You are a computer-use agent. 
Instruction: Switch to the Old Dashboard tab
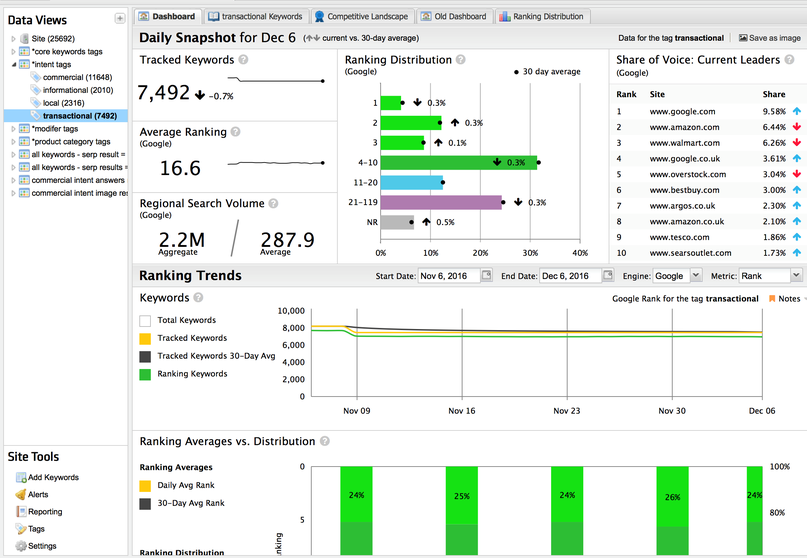454,16
